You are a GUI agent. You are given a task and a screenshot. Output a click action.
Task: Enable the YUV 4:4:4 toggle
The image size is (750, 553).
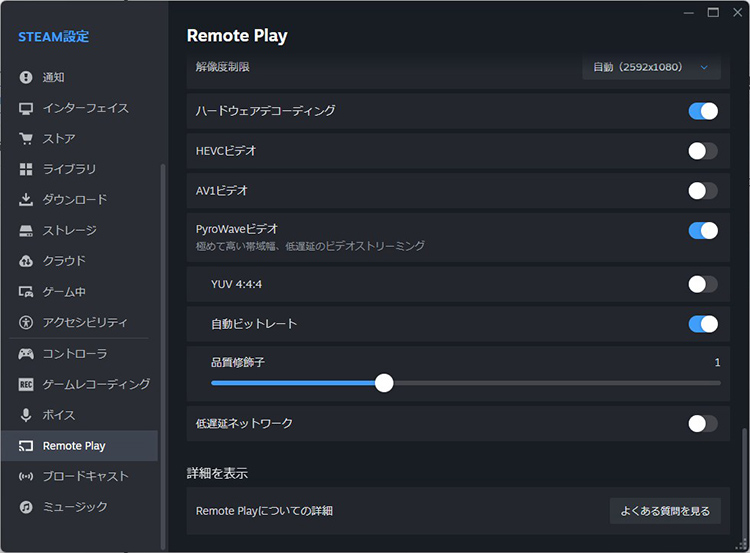(703, 284)
